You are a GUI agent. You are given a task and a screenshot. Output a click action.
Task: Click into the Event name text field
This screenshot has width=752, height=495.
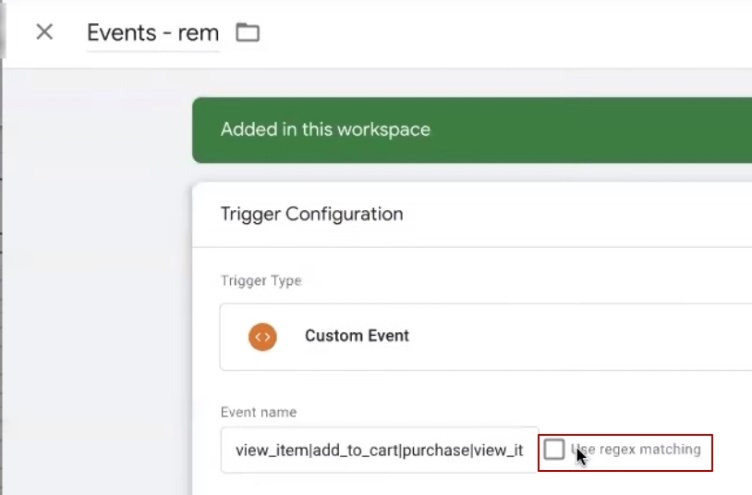[x=379, y=450]
